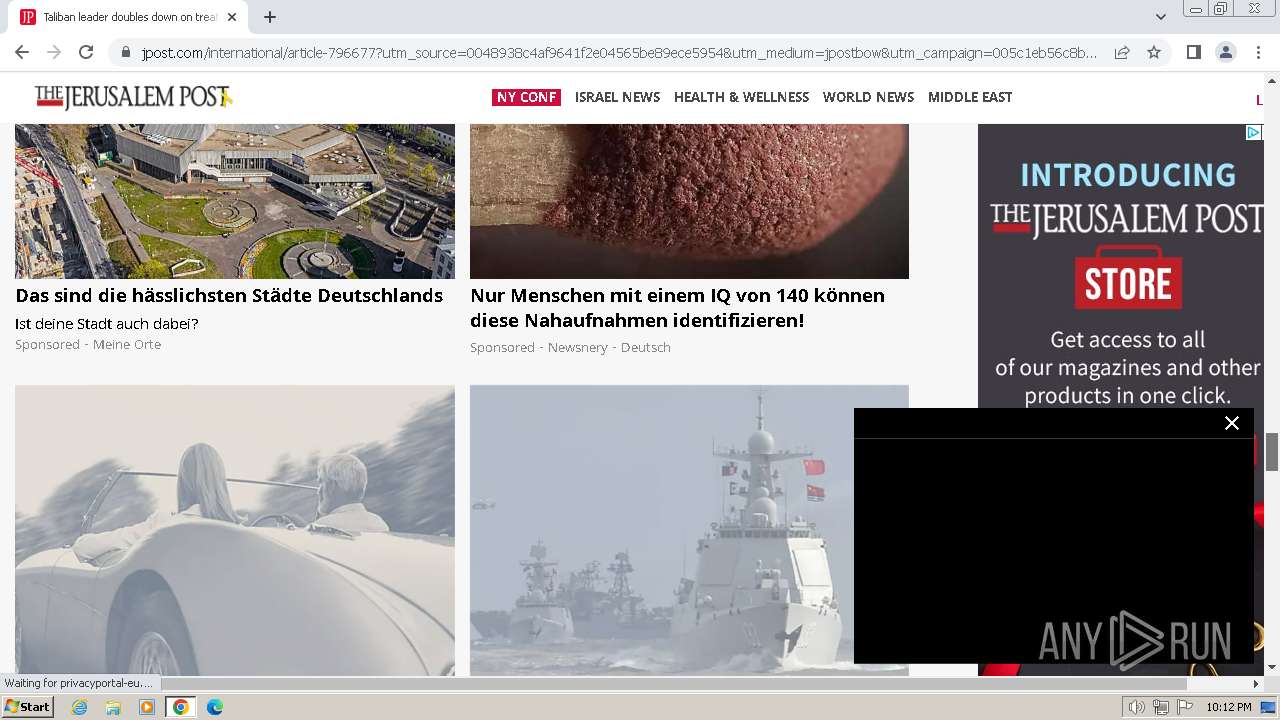Click the horizontal scrollbar right arrow
This screenshot has height=720, width=1280.
(1257, 684)
